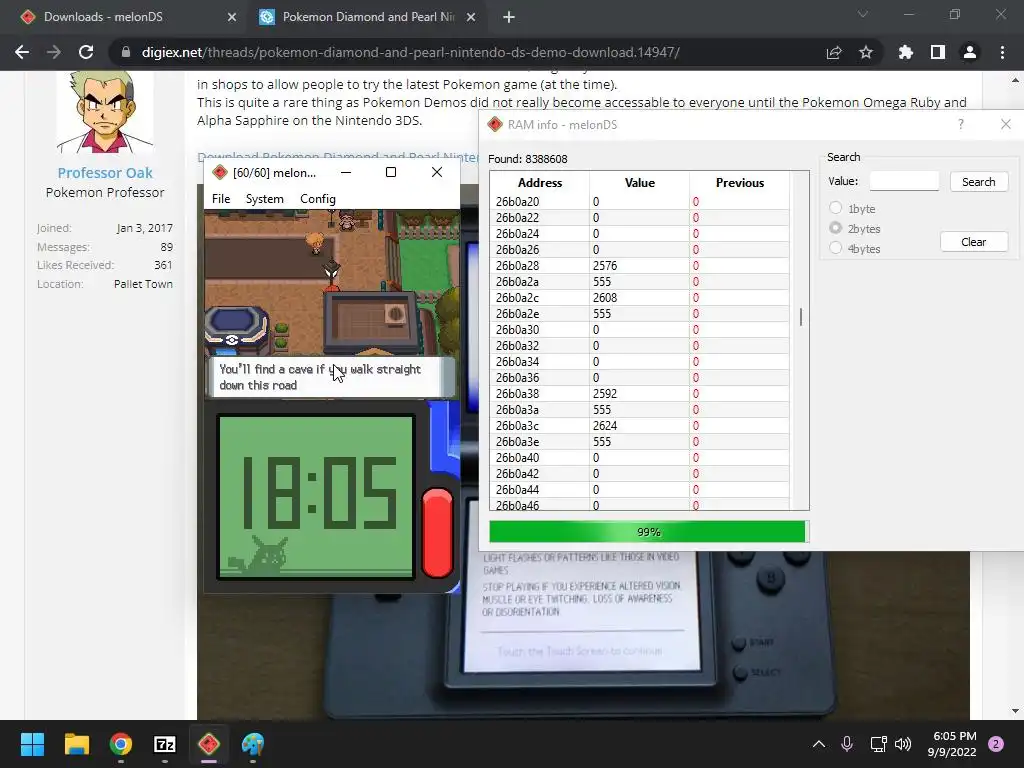This screenshot has width=1024, height=768.
Task: Click the Value search input field
Action: tap(904, 181)
